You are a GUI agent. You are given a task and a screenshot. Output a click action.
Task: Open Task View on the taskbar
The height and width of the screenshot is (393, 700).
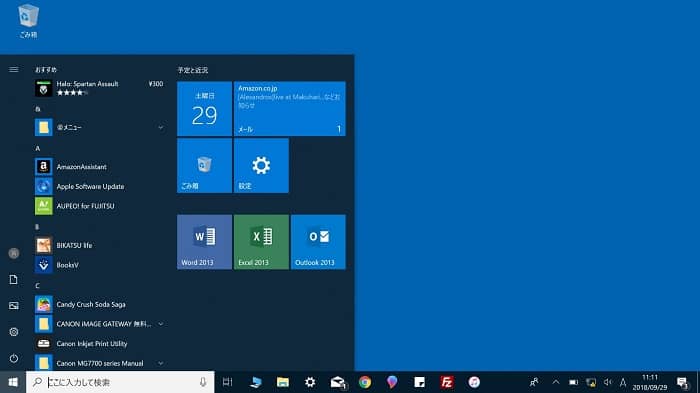point(228,382)
